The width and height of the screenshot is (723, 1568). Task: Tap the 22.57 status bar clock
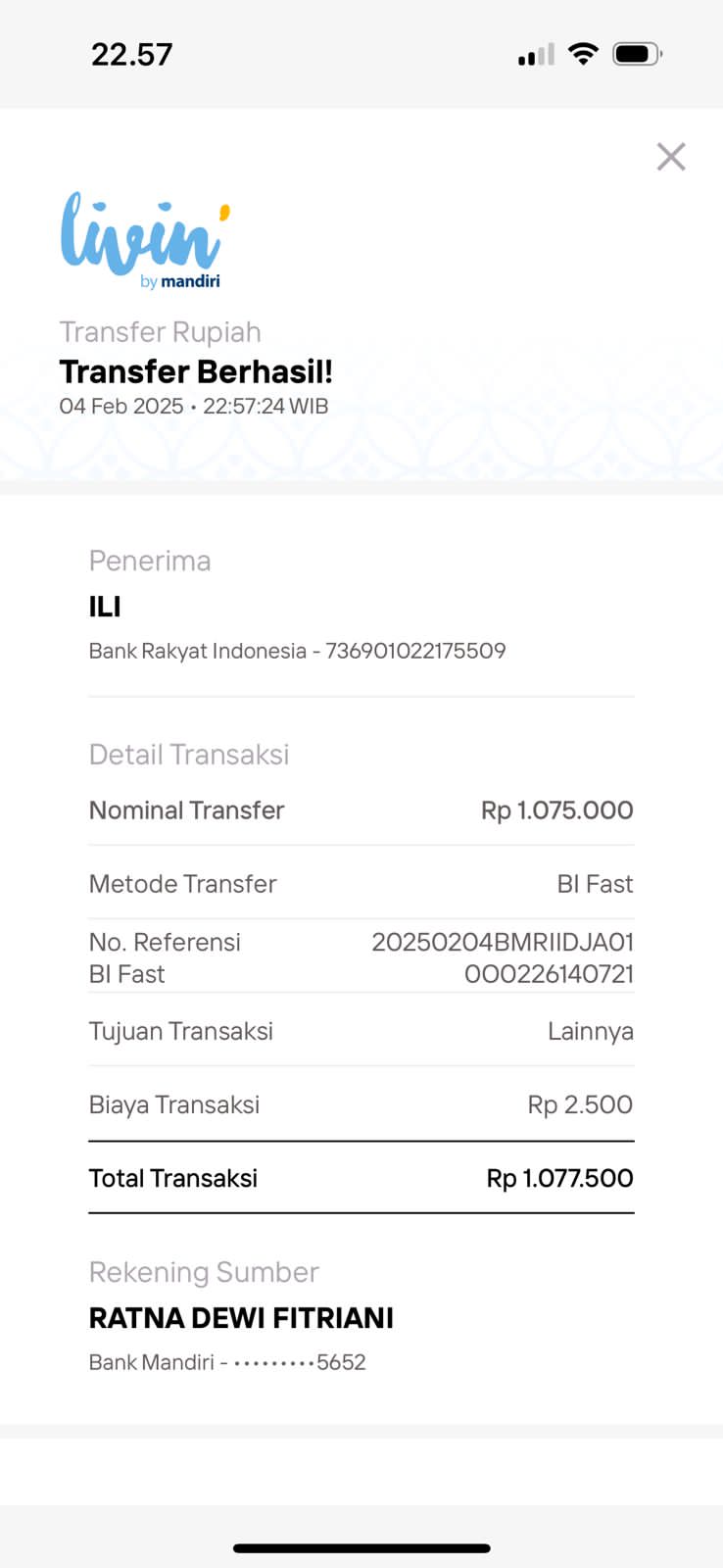(x=131, y=55)
